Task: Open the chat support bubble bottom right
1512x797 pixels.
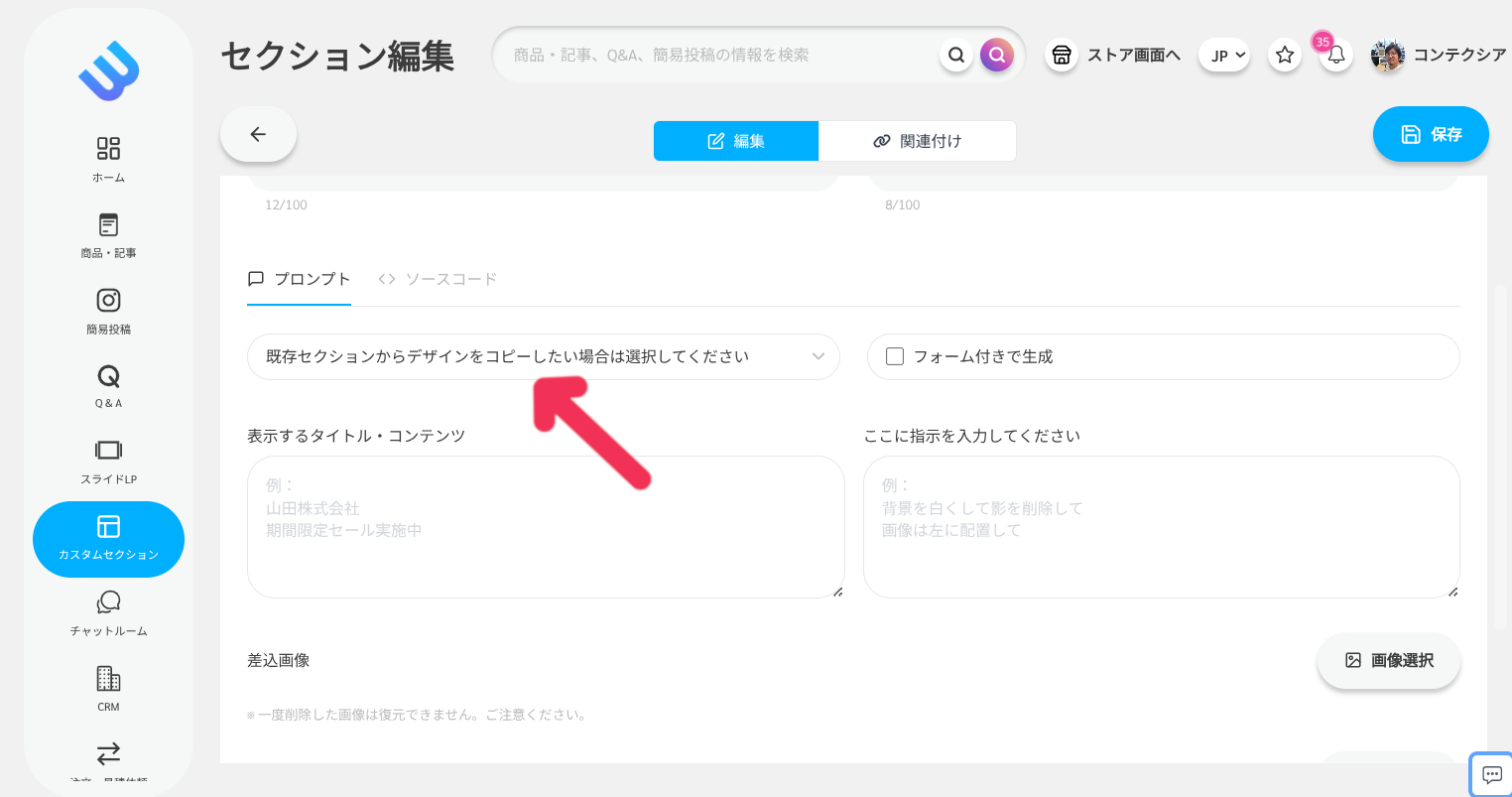Action: tap(1490, 774)
